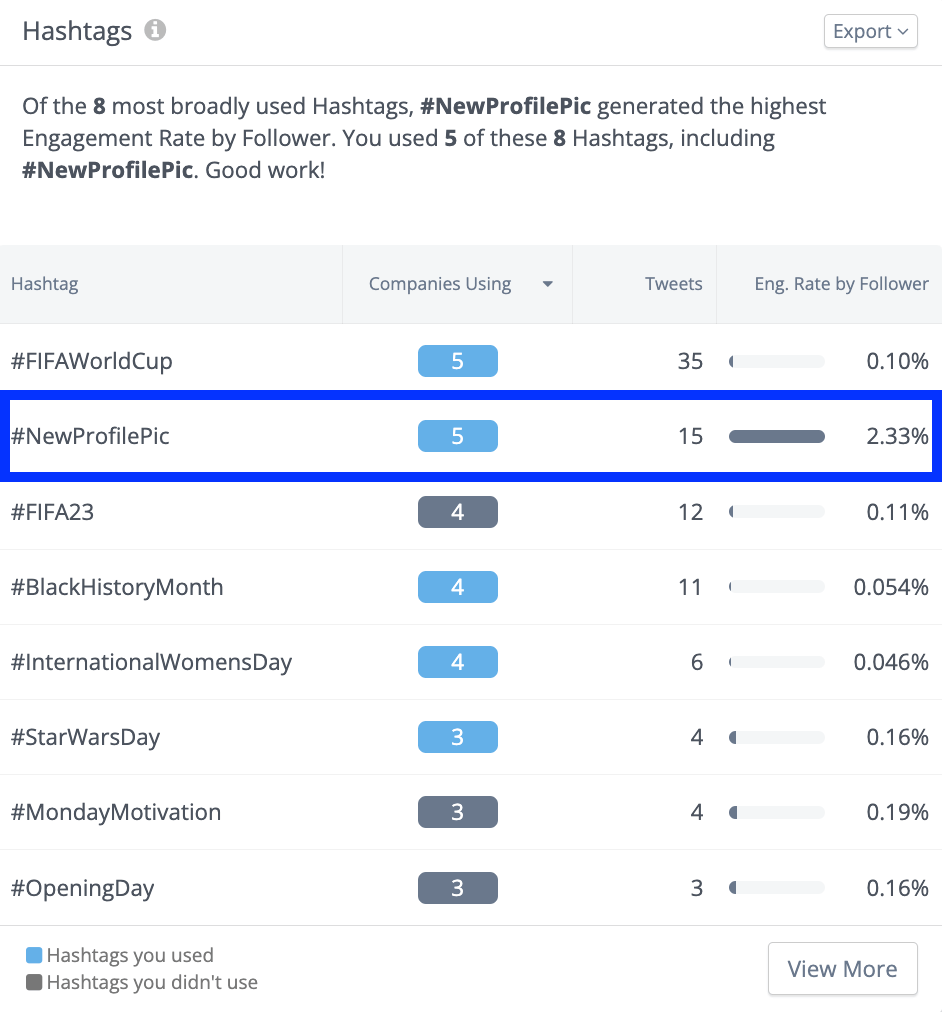Click the View More button
Image resolution: width=942 pixels, height=1012 pixels.
click(x=842, y=968)
